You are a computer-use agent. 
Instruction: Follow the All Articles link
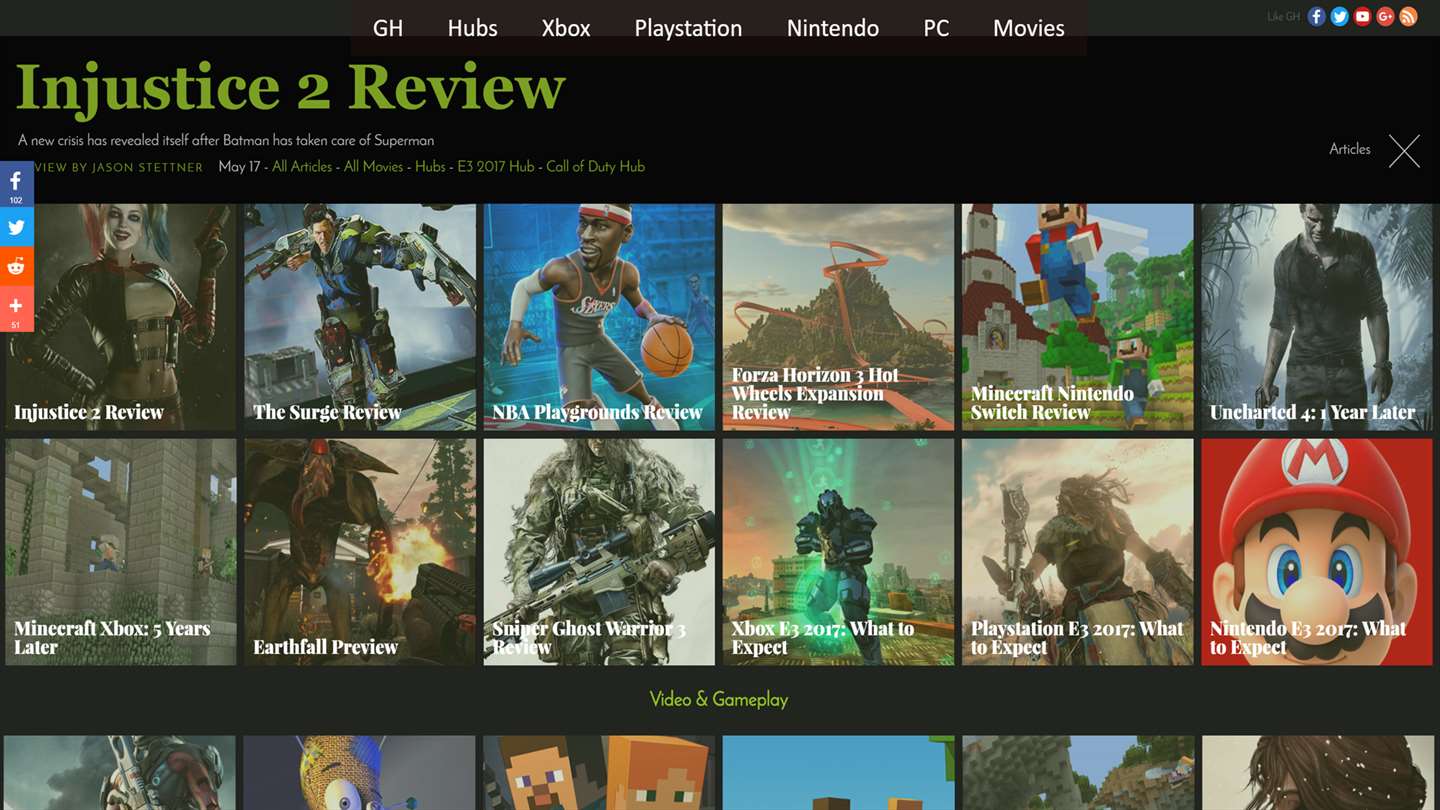click(x=302, y=167)
